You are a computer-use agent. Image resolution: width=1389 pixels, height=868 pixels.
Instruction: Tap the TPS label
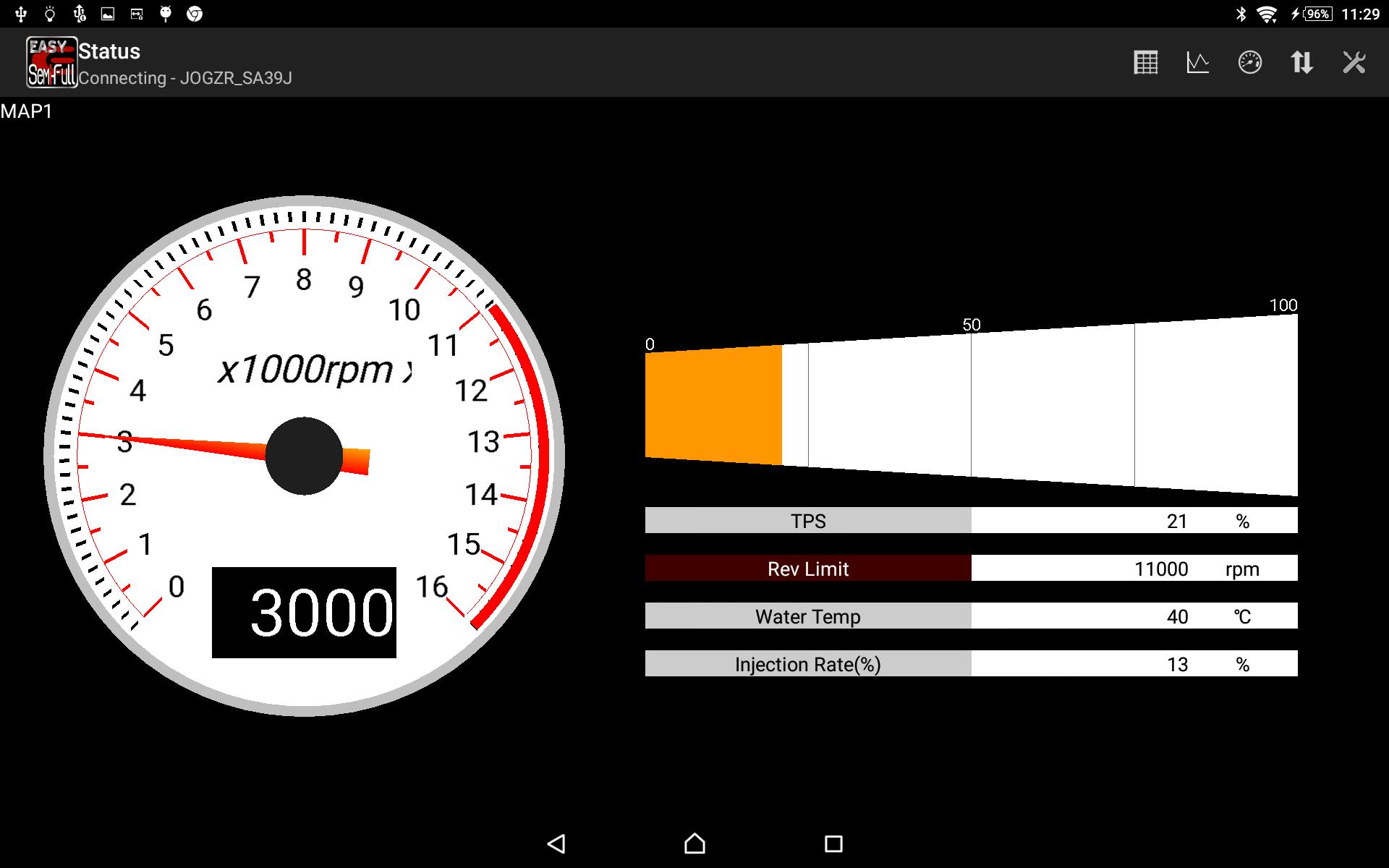[x=808, y=521]
